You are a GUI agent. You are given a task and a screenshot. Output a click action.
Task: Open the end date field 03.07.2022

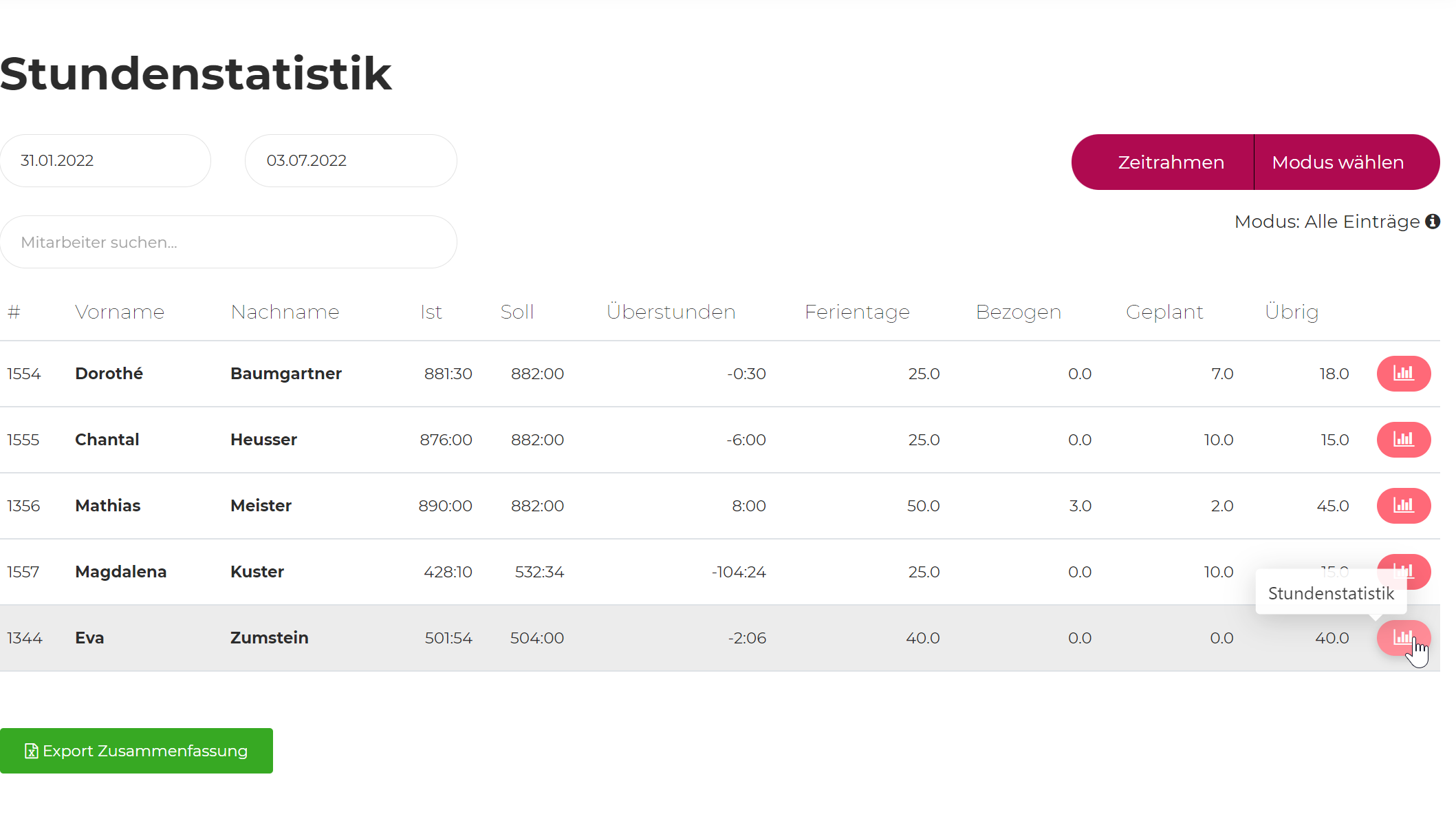click(351, 161)
